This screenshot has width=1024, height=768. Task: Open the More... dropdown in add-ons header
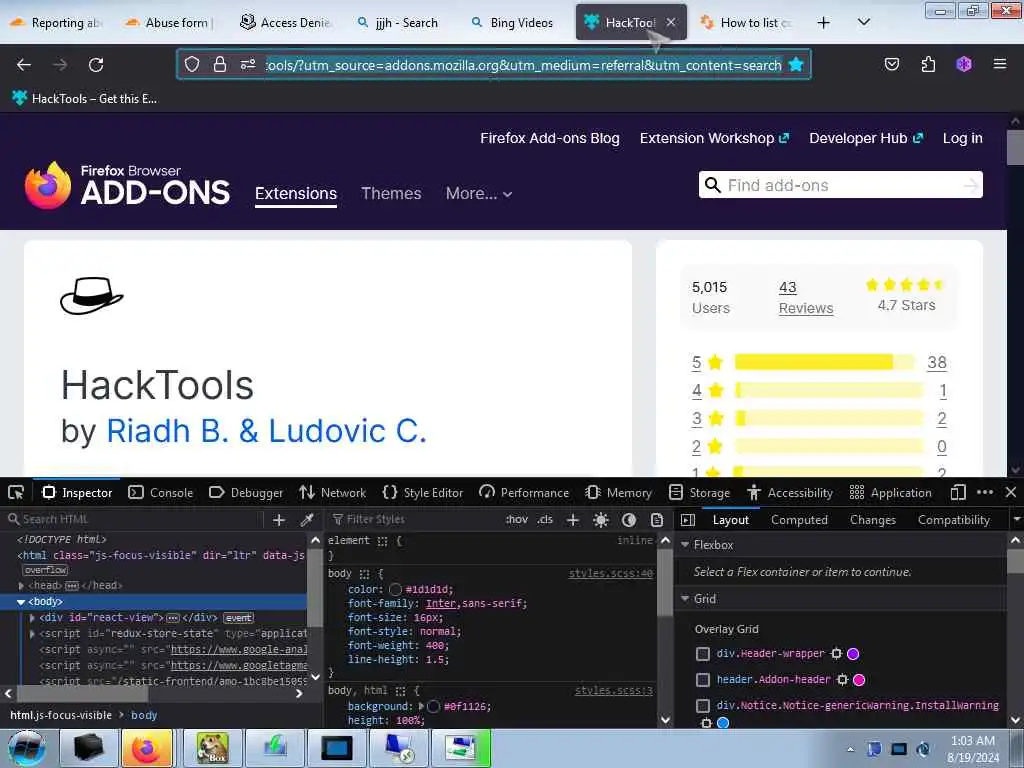(479, 194)
